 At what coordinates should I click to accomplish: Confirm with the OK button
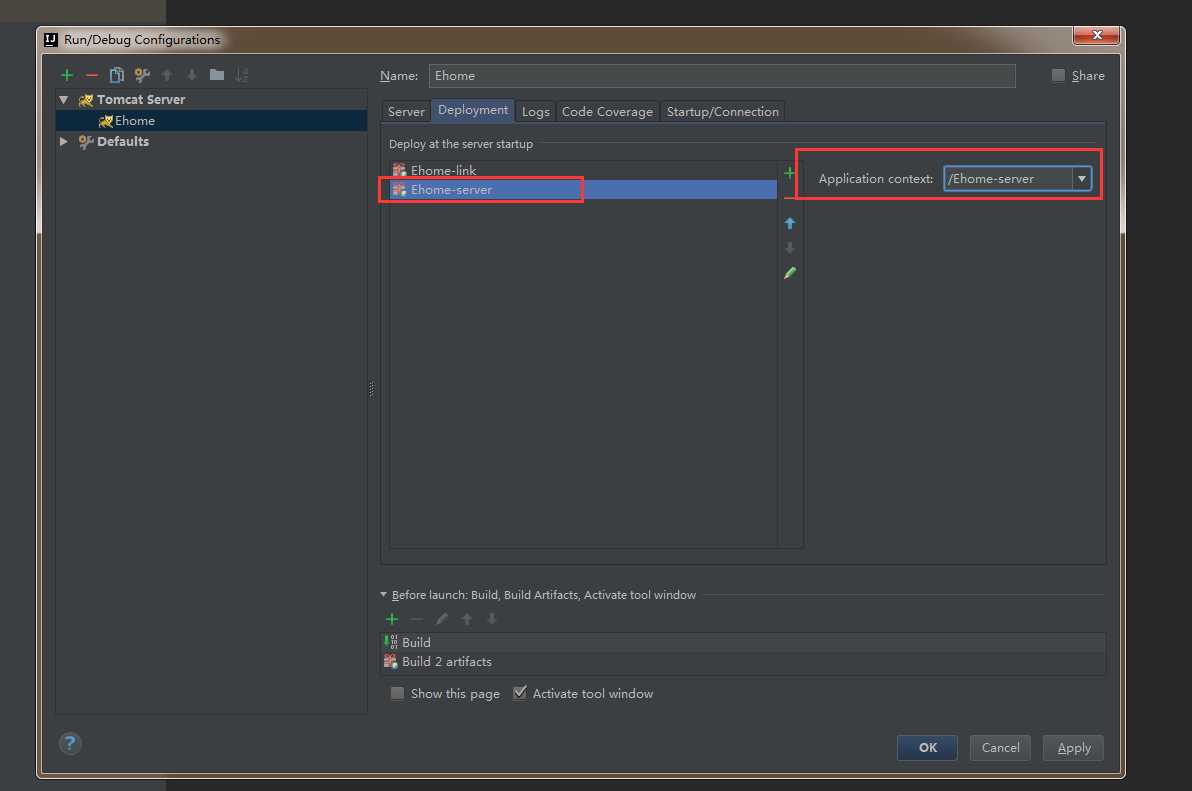pos(927,748)
